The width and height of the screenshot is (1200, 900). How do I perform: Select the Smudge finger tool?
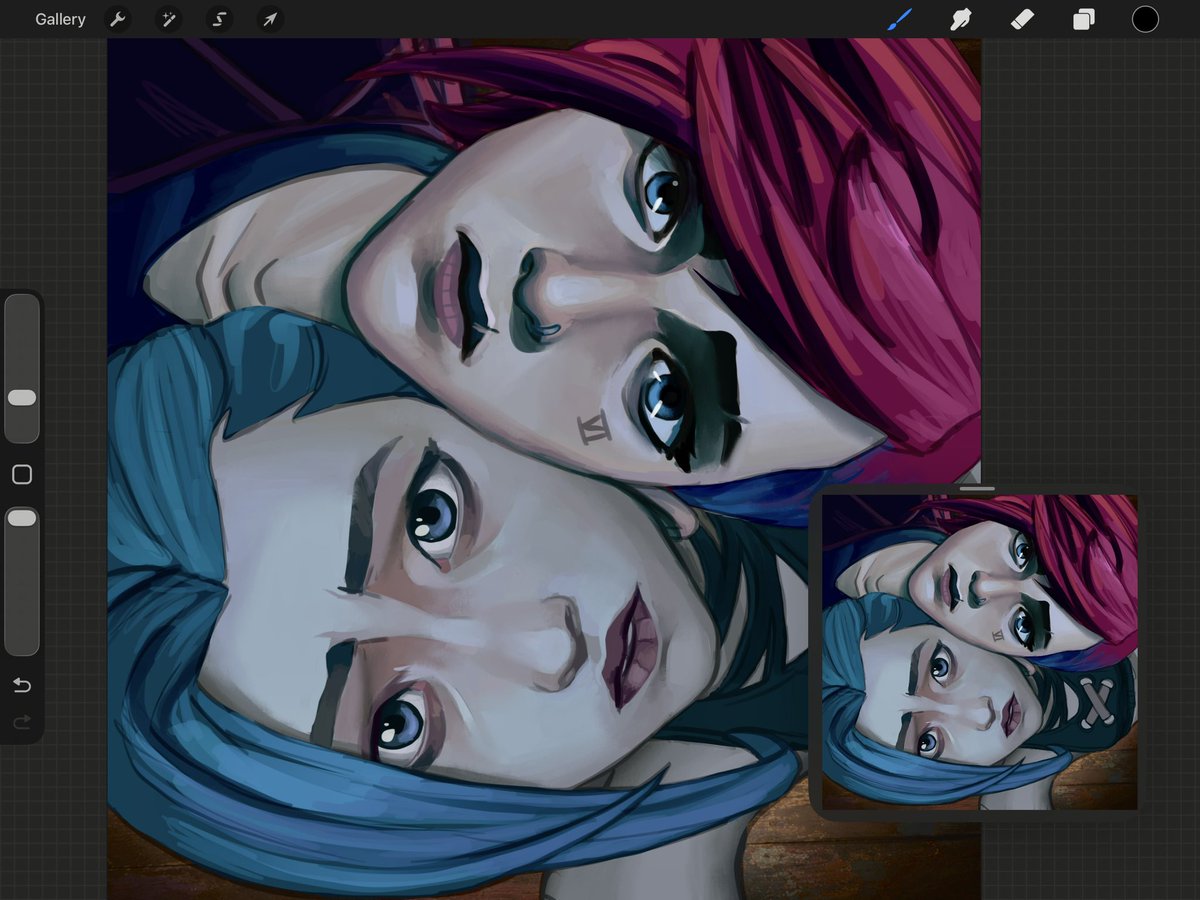[961, 19]
